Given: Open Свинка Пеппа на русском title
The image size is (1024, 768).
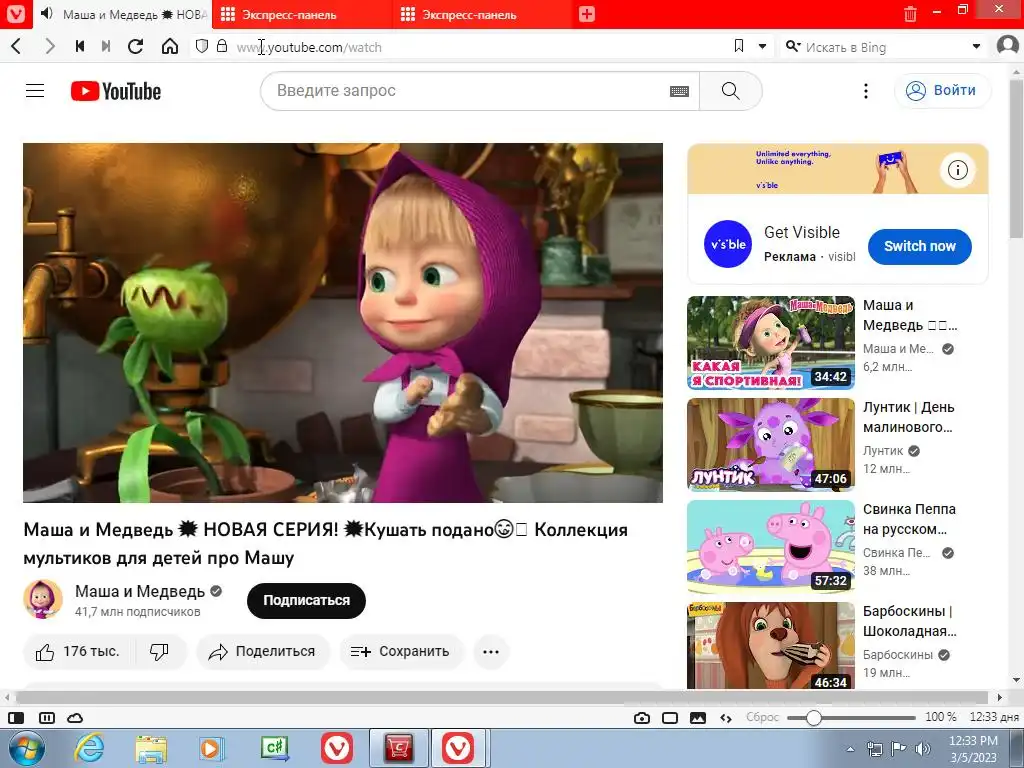Looking at the screenshot, I should 909,519.
